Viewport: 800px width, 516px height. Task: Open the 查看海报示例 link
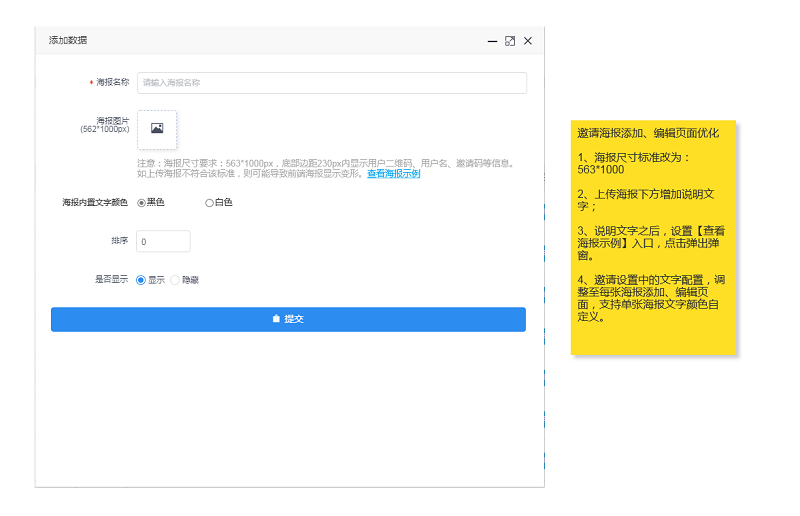tap(393, 174)
